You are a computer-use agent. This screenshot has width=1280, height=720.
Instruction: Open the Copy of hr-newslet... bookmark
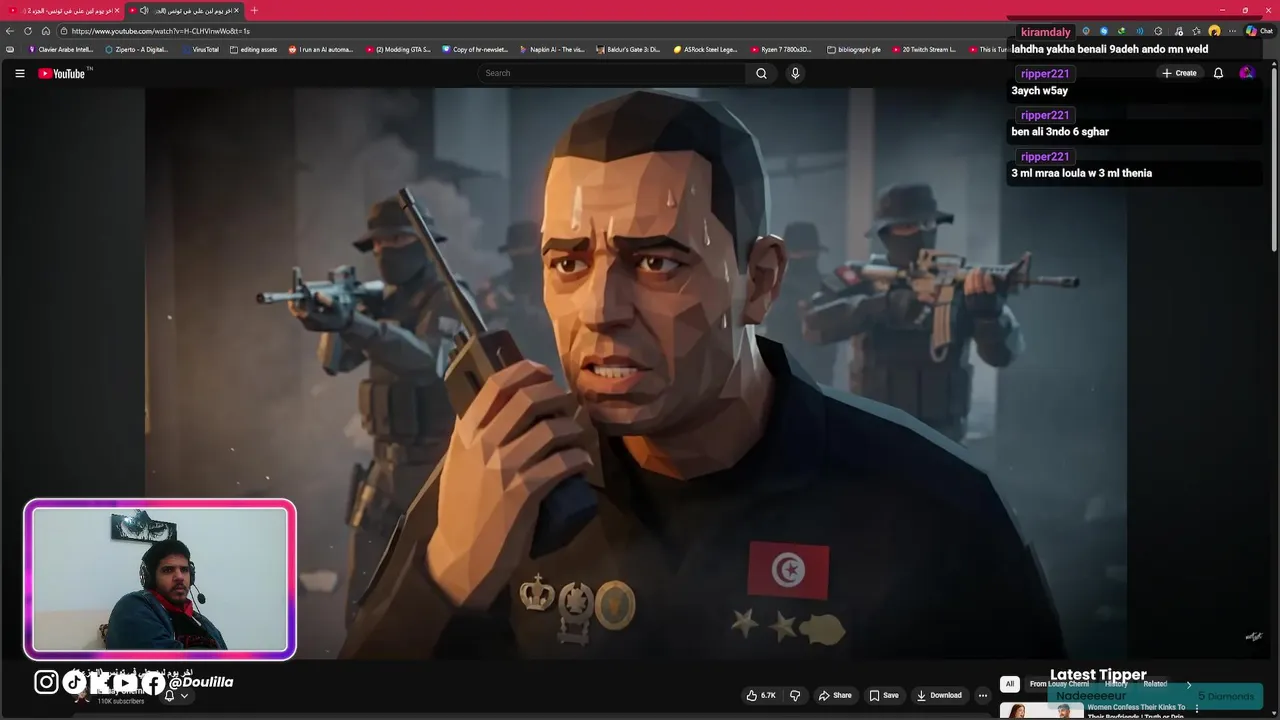475,49
